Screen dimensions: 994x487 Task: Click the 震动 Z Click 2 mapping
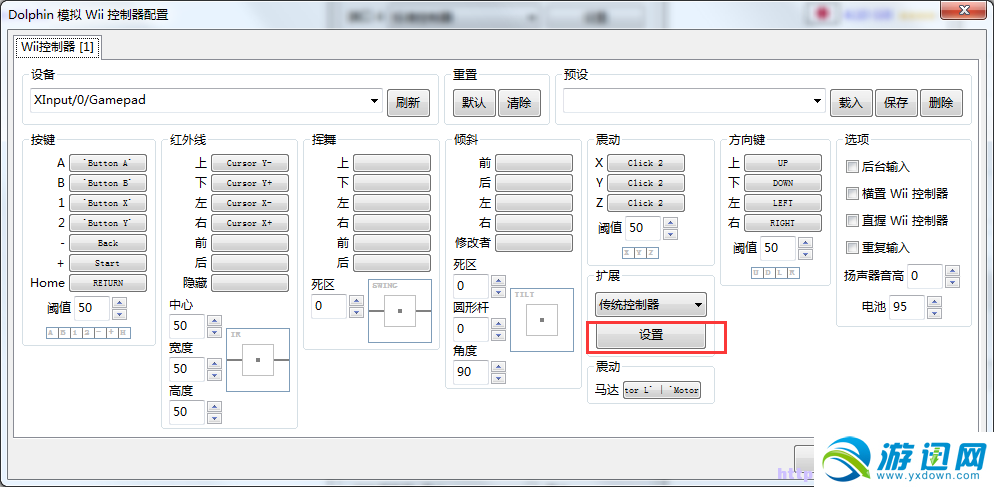click(x=646, y=203)
